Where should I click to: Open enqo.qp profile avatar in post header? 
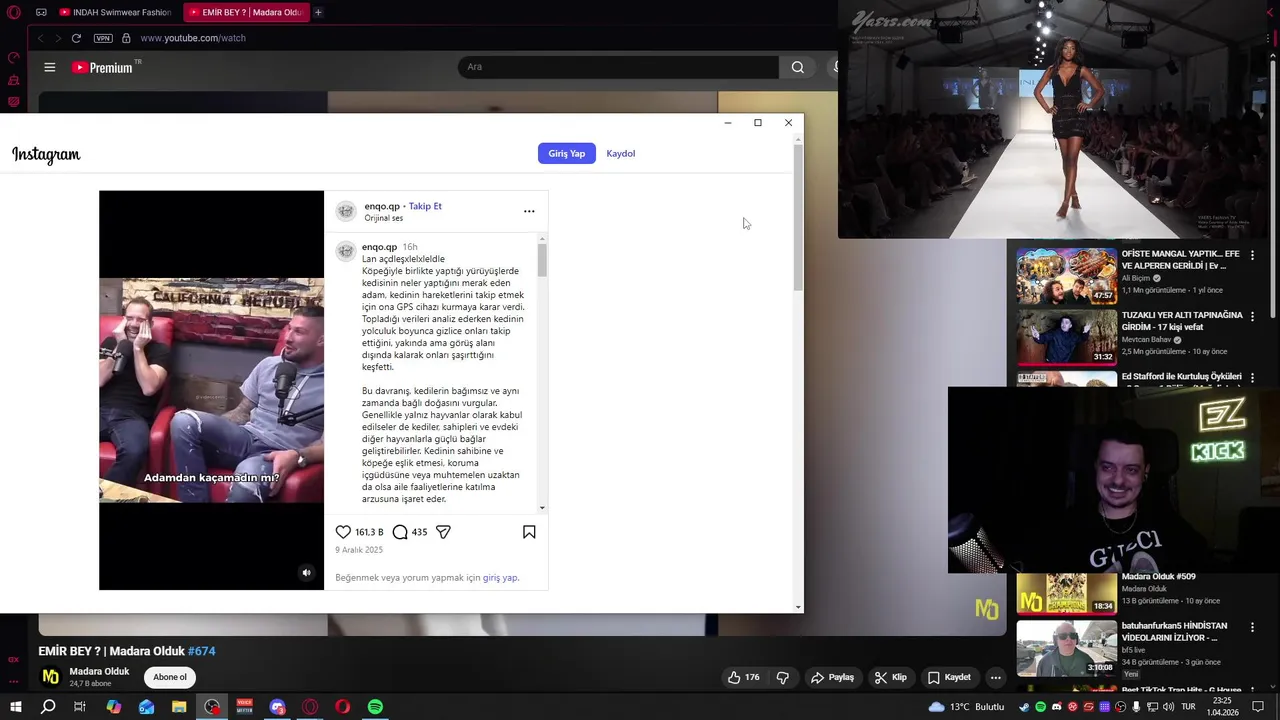(346, 211)
